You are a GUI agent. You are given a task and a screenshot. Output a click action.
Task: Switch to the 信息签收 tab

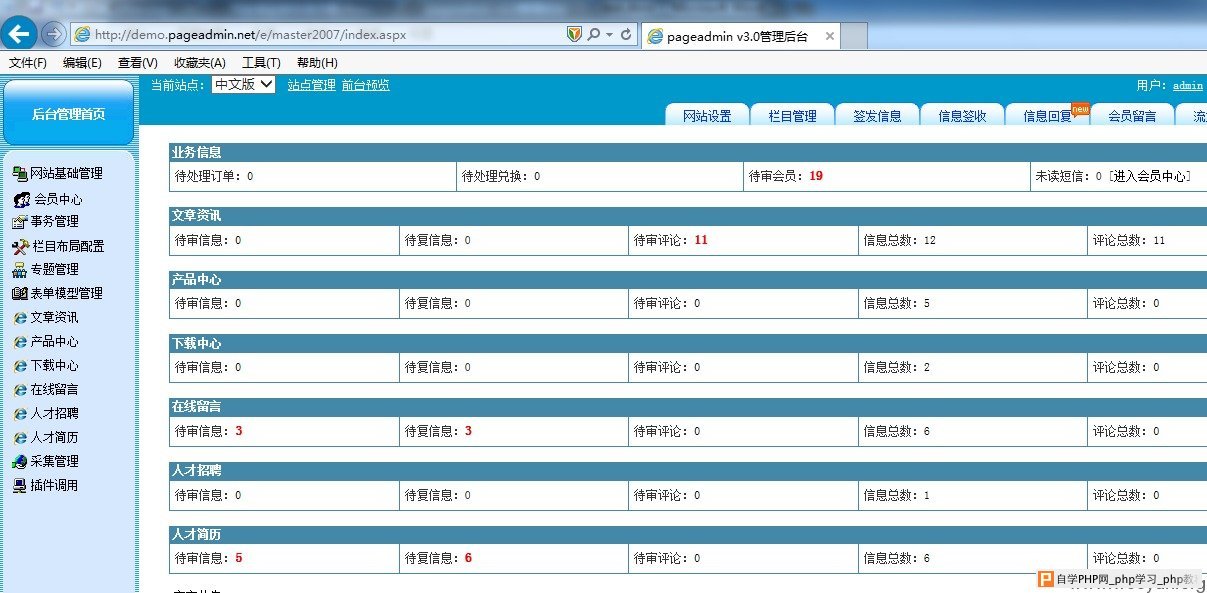pyautogui.click(x=963, y=115)
